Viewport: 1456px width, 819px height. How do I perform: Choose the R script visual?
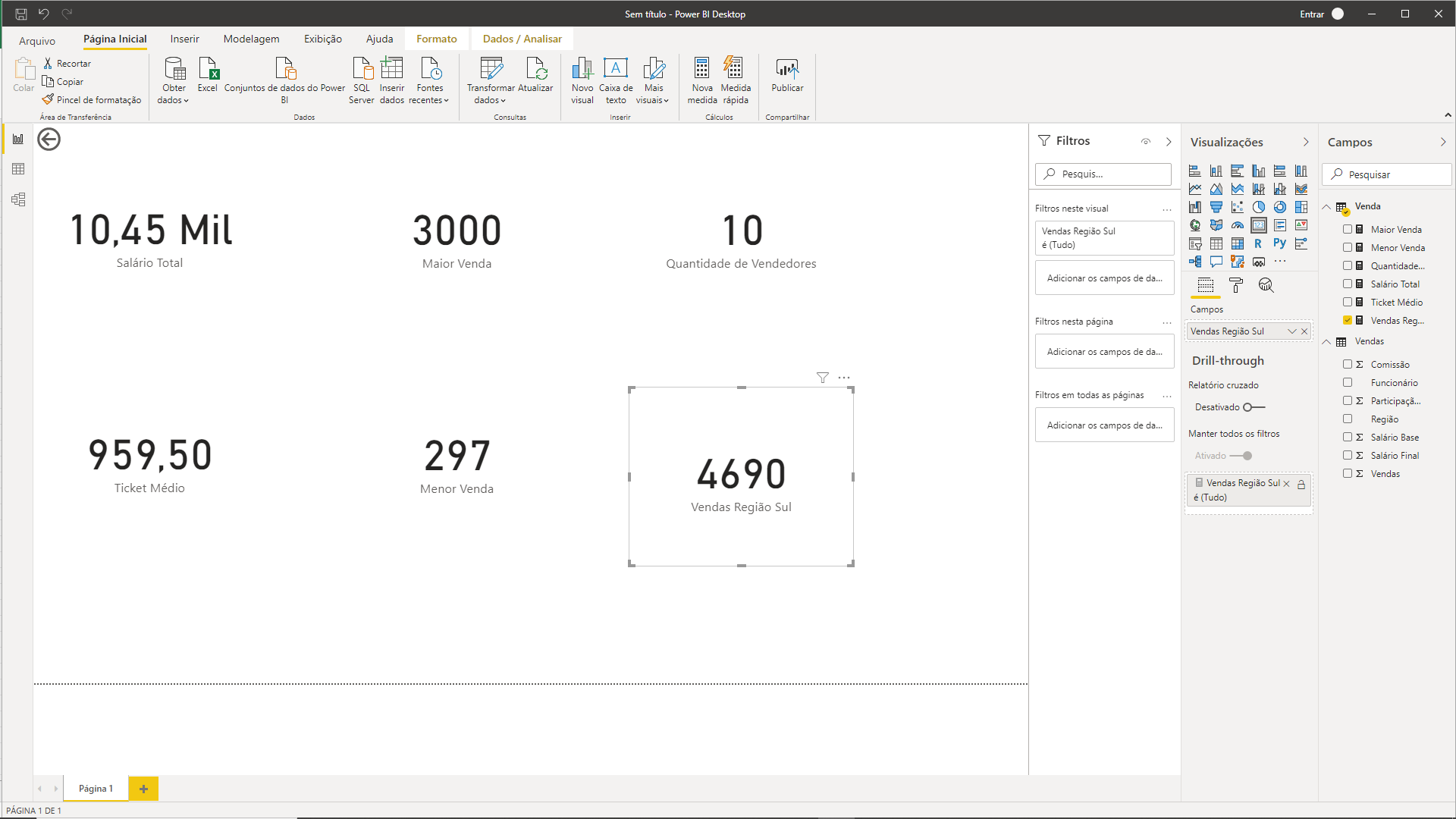(1258, 243)
